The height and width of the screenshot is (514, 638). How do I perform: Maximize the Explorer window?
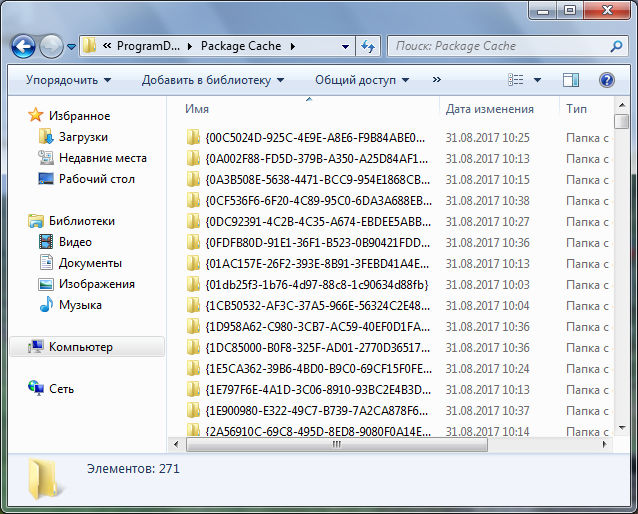click(x=570, y=10)
